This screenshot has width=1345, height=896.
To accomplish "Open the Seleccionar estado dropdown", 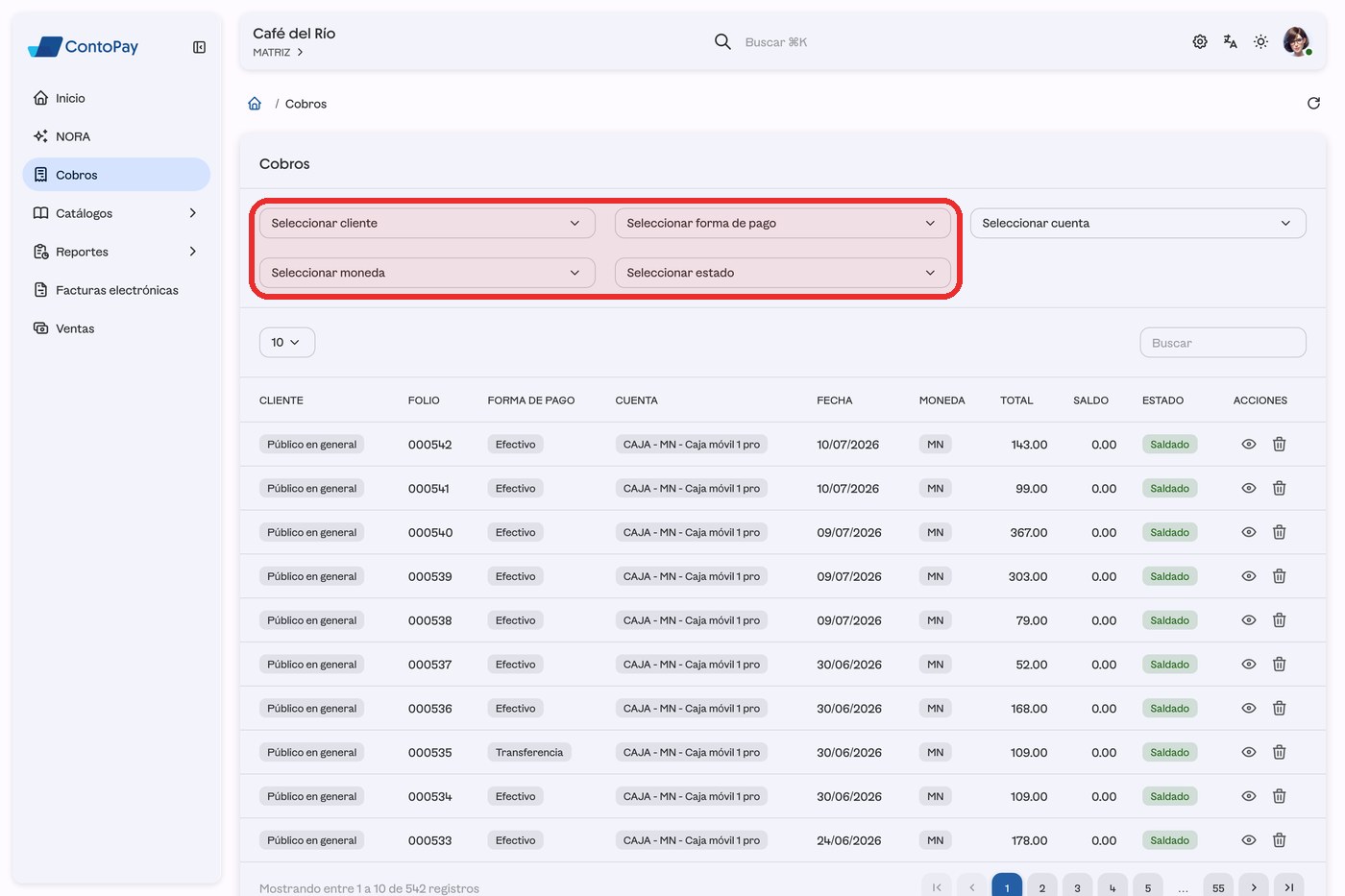I will (783, 273).
